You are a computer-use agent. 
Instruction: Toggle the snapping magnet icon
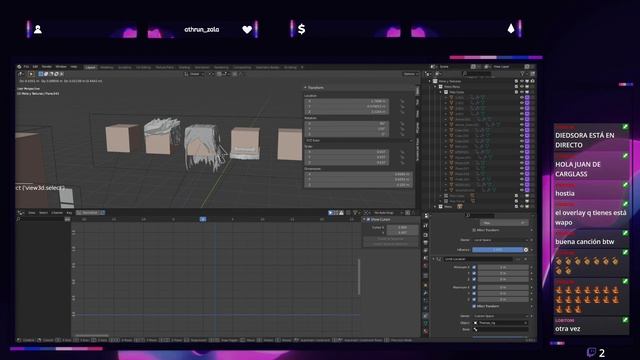[219, 74]
